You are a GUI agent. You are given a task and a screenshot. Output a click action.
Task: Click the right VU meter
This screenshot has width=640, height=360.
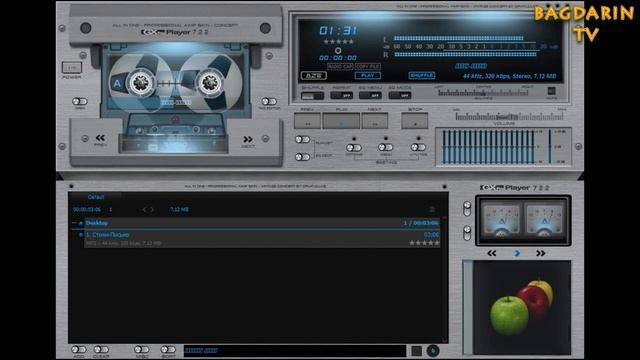544,220
